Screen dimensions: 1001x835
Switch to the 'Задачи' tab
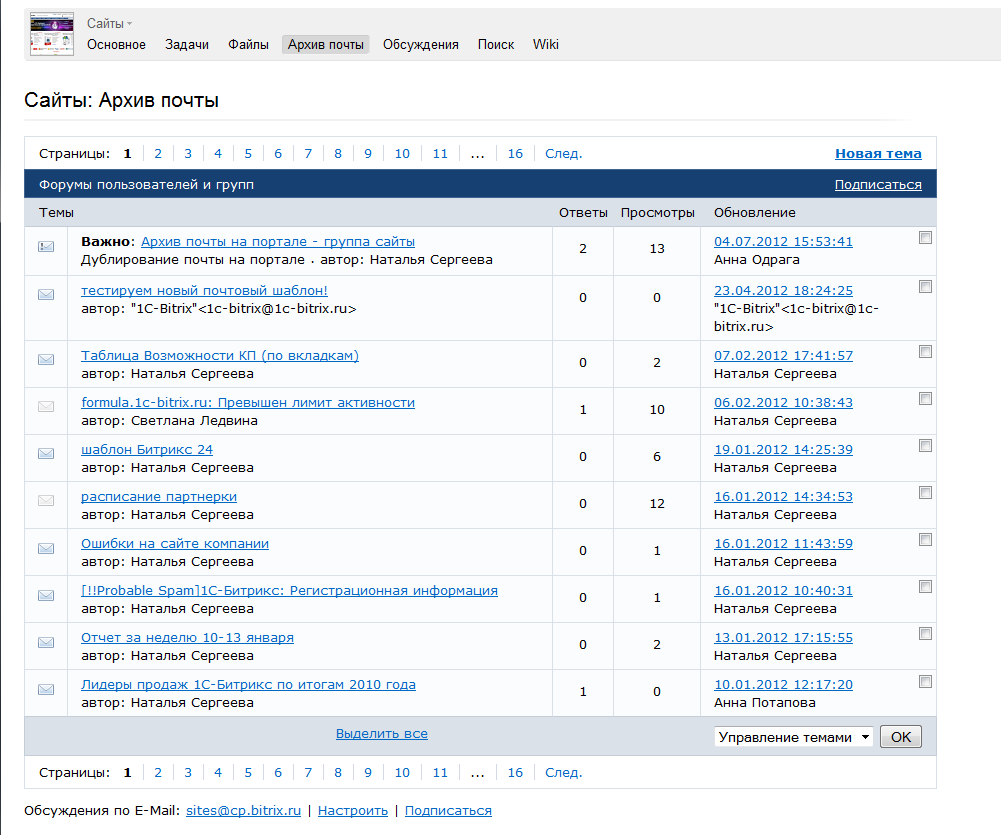187,44
